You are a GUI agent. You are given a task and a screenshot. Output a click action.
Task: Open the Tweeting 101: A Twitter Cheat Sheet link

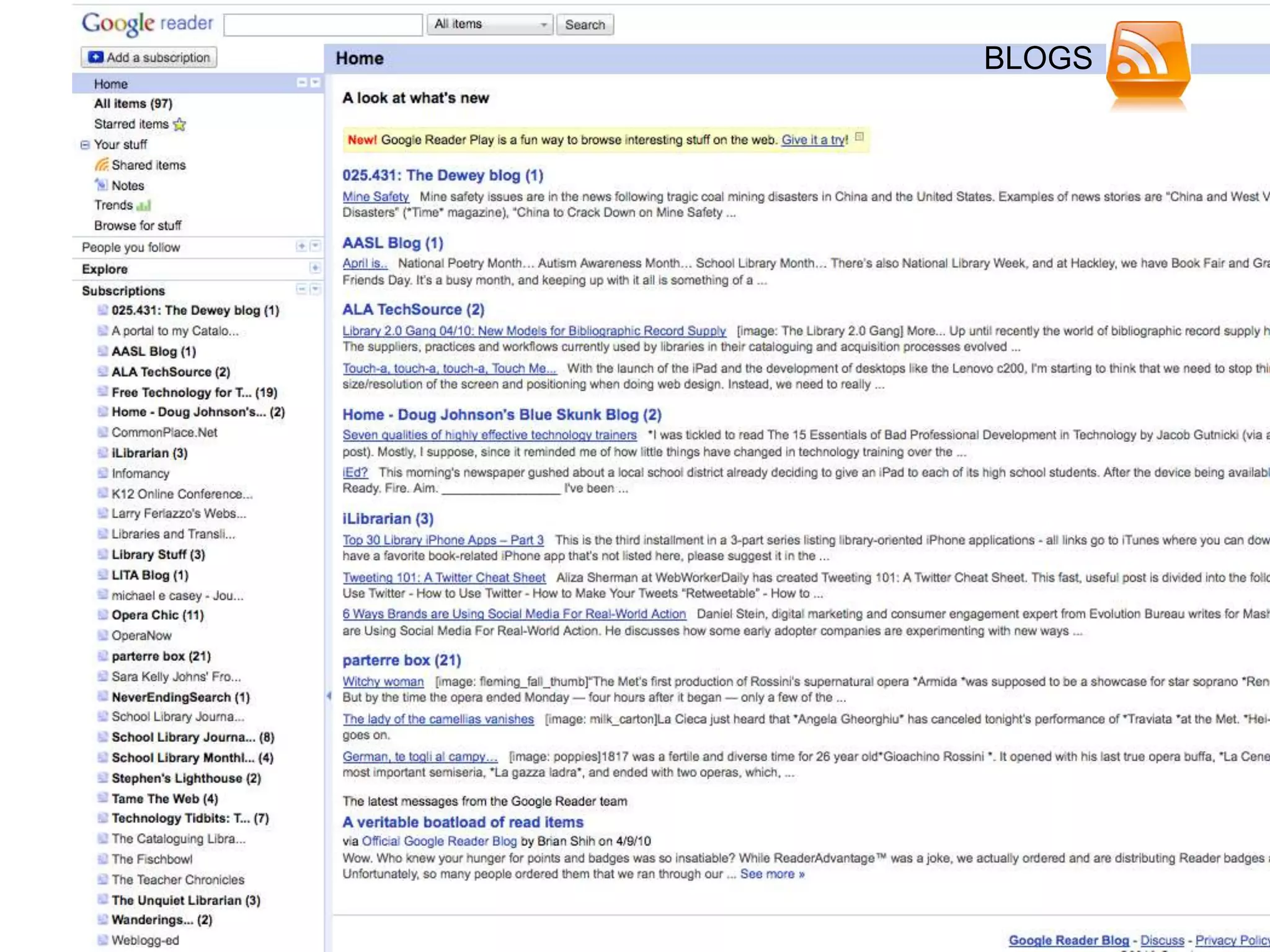click(x=444, y=578)
